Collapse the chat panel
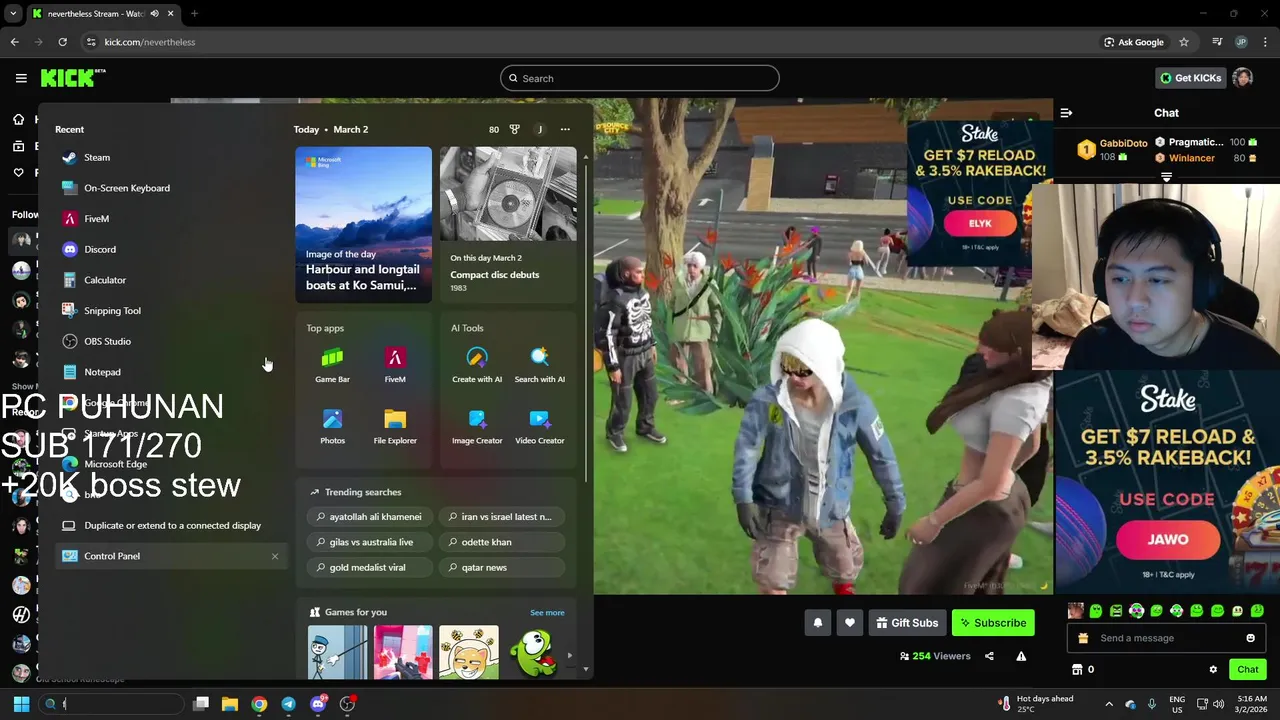This screenshot has width=1280, height=720. (1066, 113)
